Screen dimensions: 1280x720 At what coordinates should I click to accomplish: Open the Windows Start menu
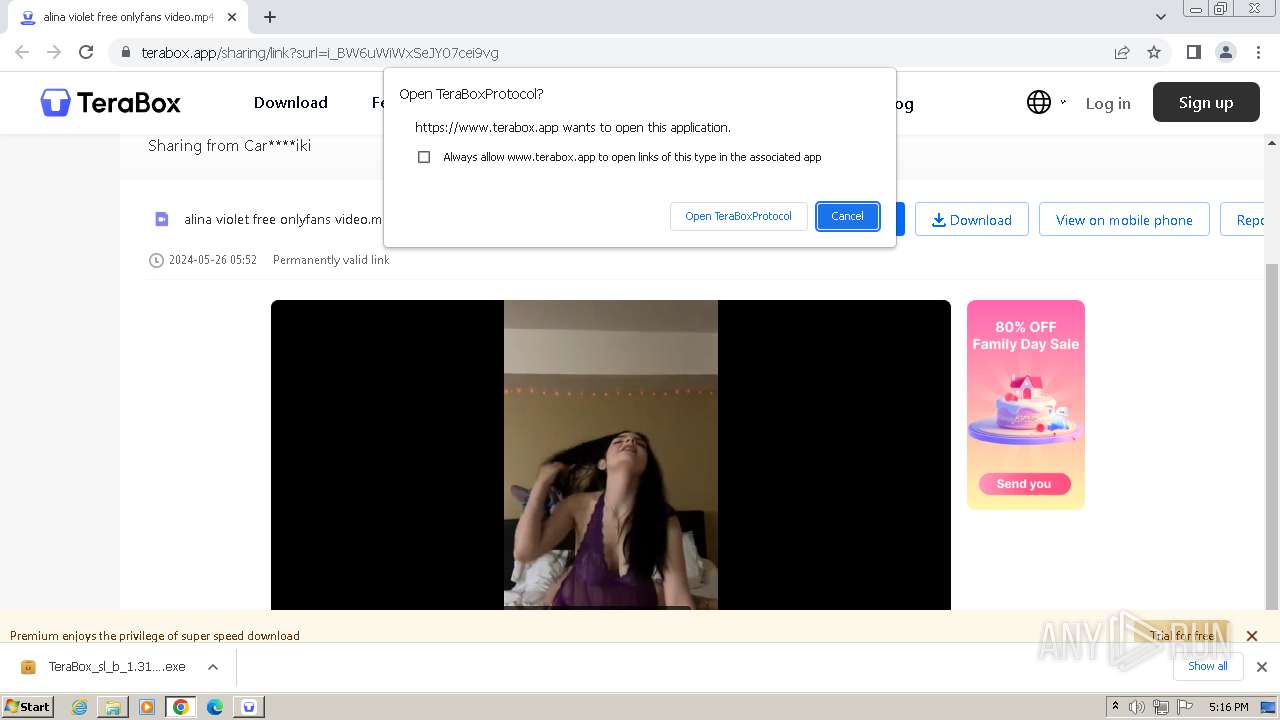pyautogui.click(x=27, y=706)
